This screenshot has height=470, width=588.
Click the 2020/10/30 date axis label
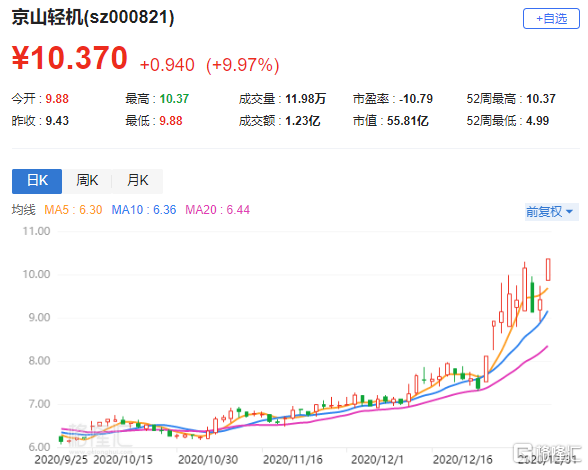coord(208,459)
